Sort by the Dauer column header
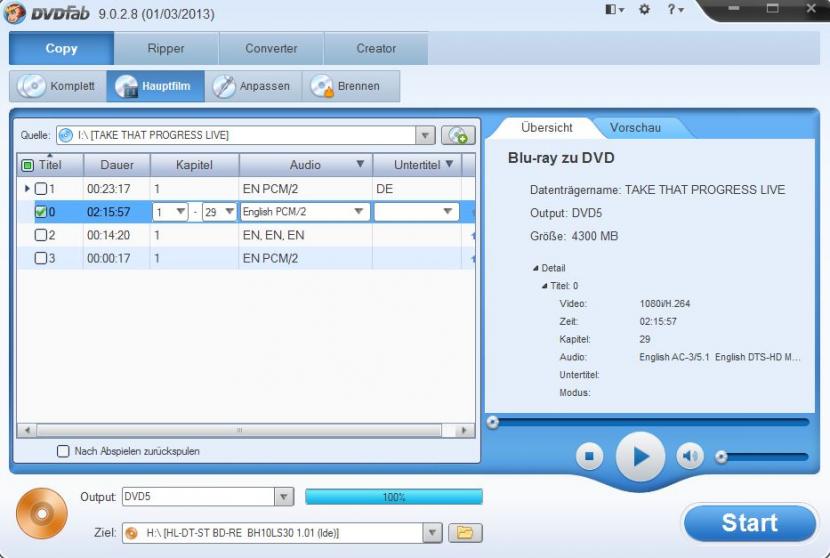 pyautogui.click(x=117, y=165)
